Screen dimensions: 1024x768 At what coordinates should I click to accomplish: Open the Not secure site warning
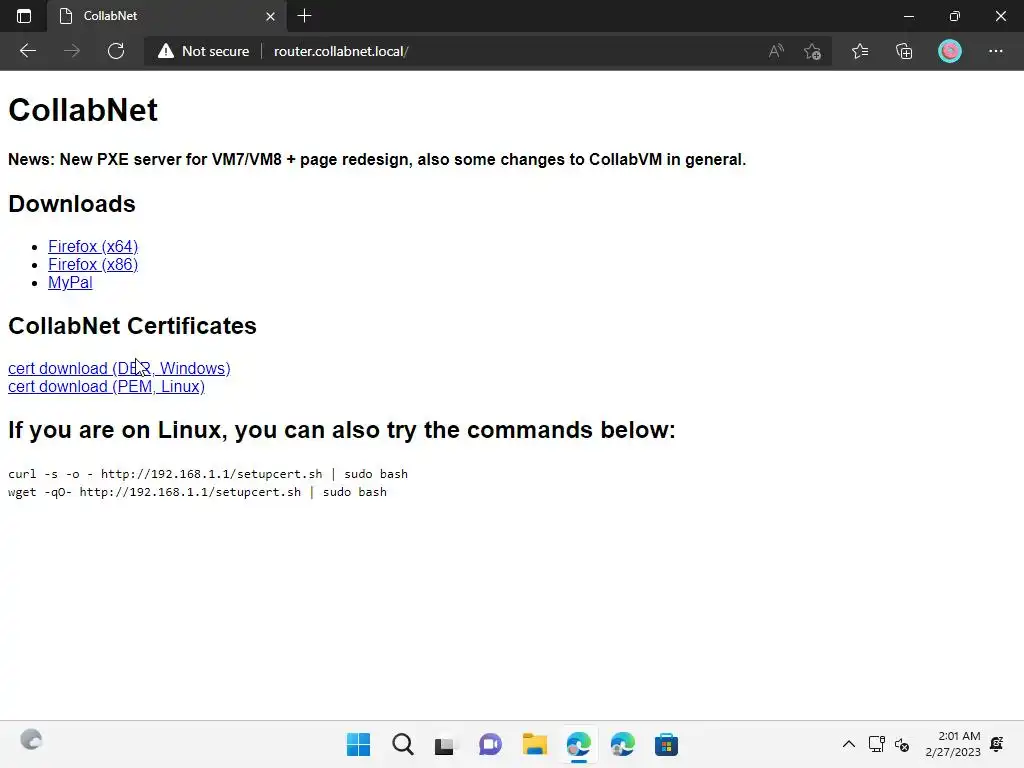[204, 51]
